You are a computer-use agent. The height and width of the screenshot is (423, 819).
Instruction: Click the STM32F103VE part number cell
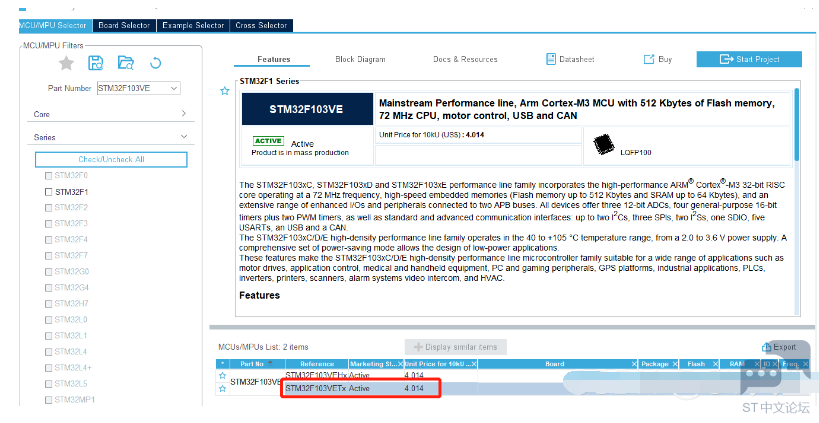(x=255, y=382)
